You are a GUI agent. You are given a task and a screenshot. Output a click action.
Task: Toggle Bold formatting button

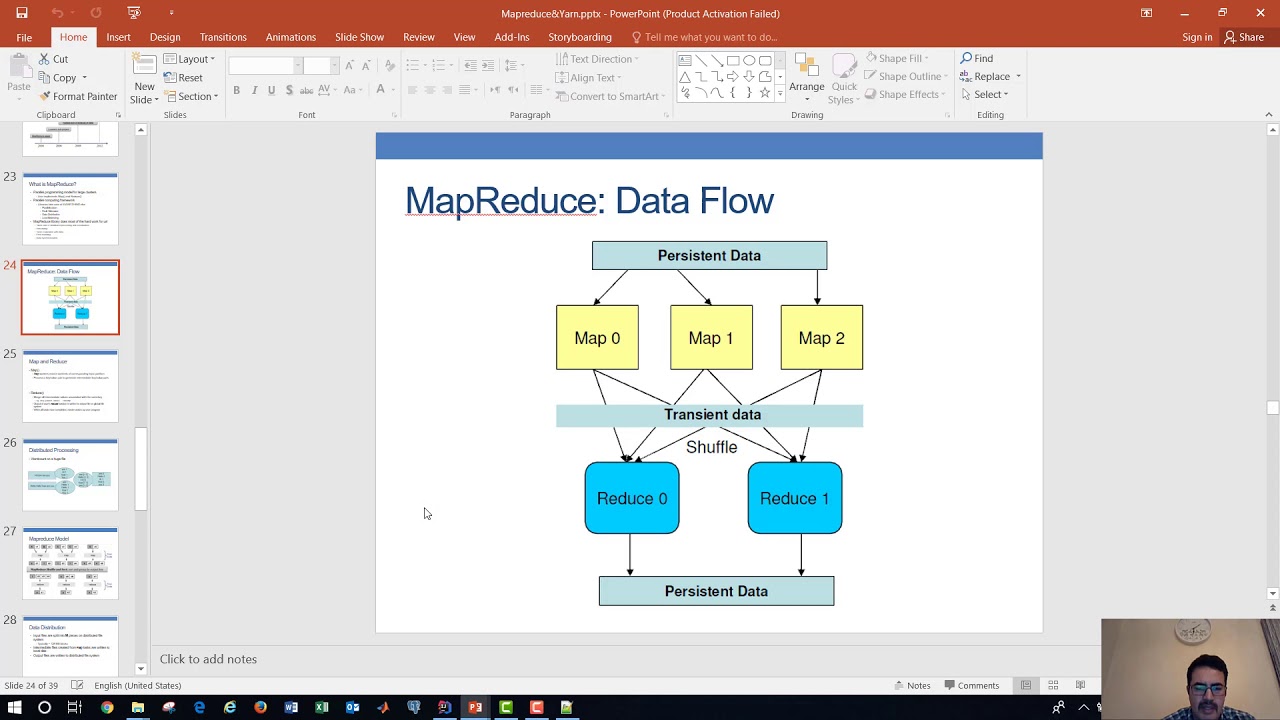pyautogui.click(x=236, y=90)
